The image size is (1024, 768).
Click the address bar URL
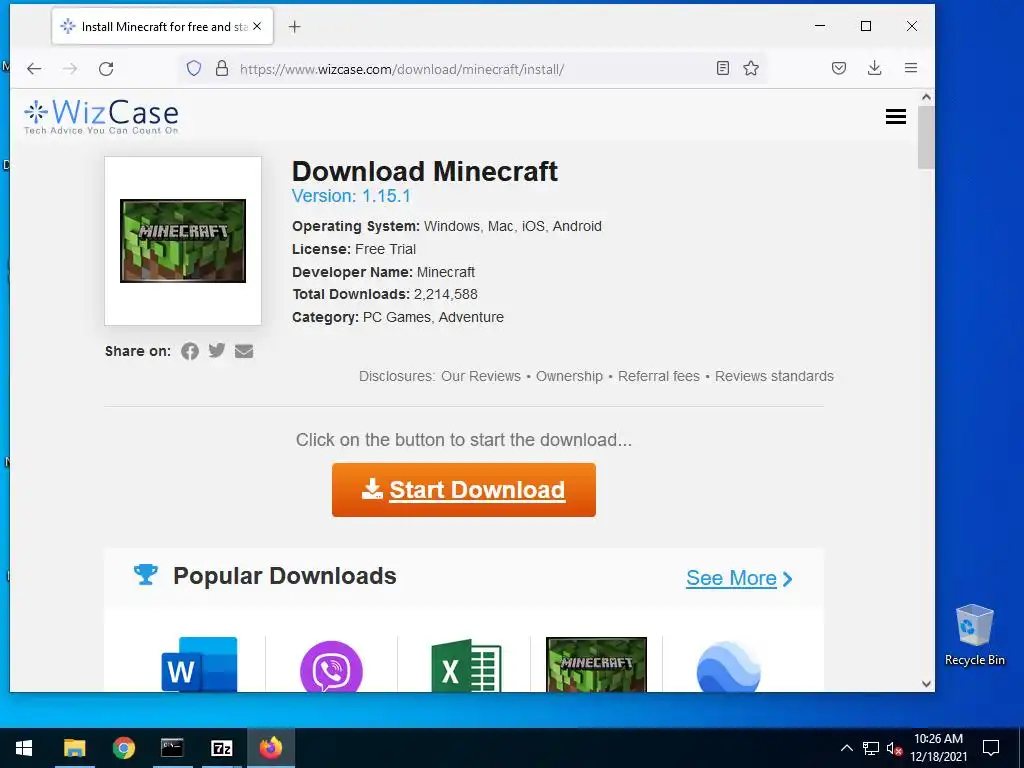[402, 69]
